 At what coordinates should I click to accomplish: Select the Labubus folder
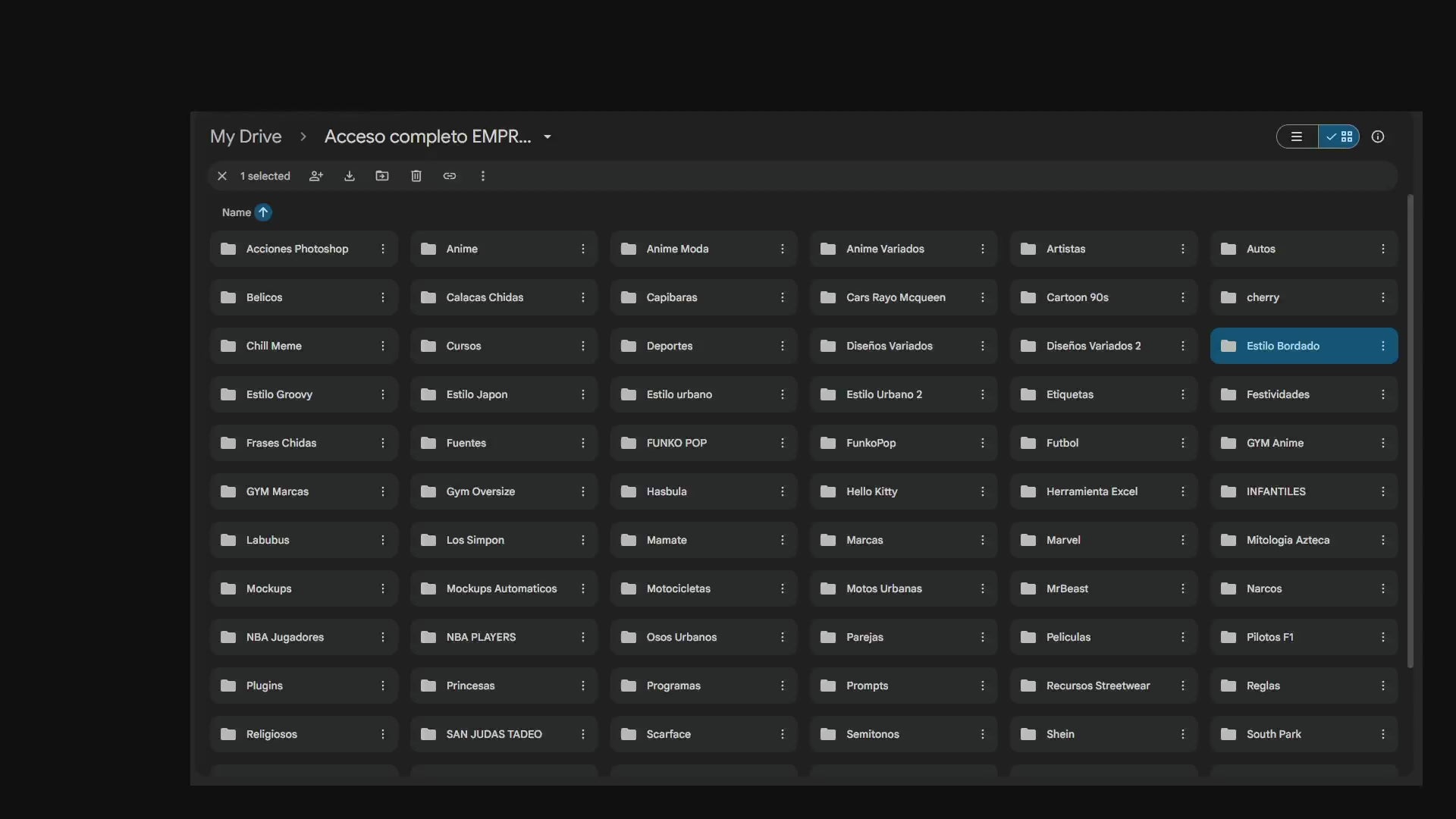click(x=303, y=540)
